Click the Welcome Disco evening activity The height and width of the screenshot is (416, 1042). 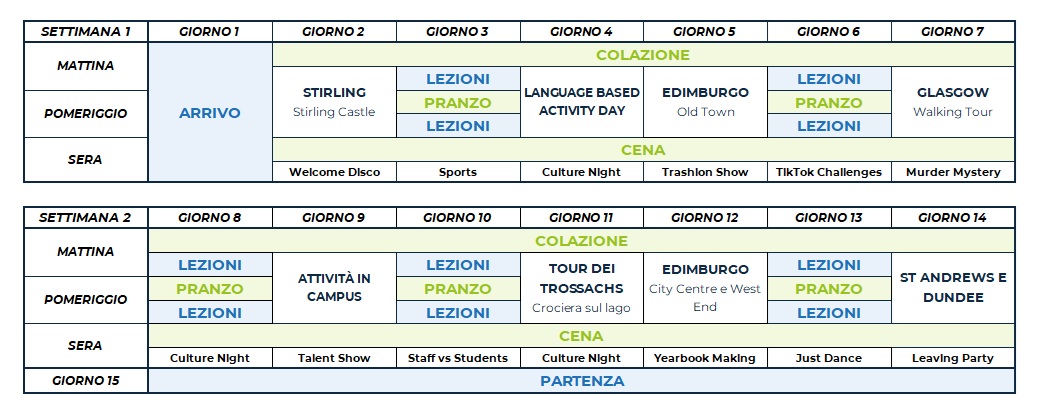(334, 172)
